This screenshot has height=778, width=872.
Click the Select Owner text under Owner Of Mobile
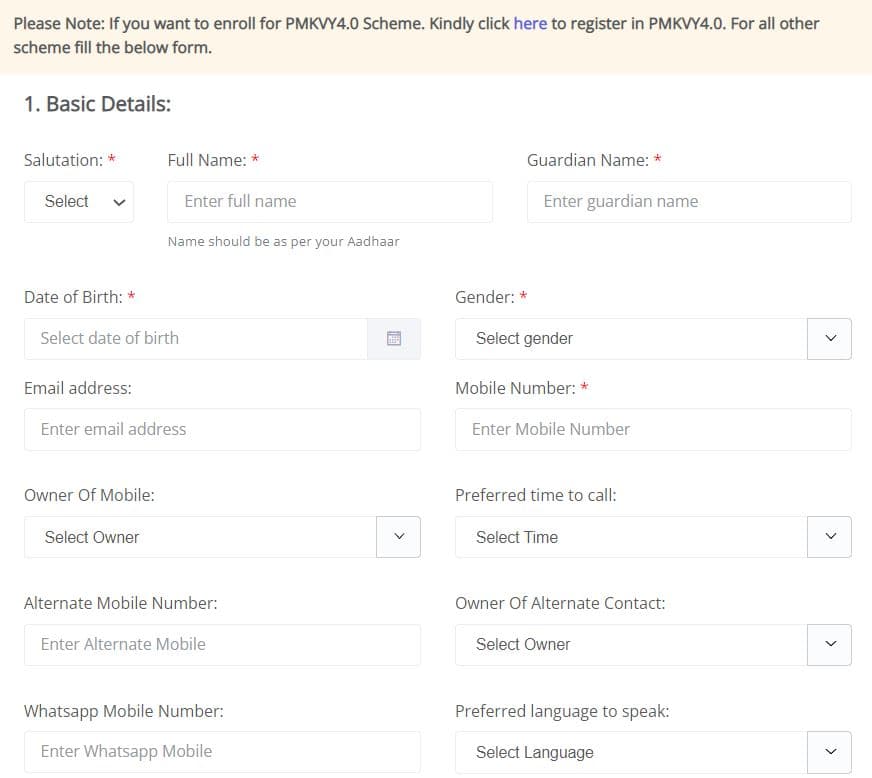(x=92, y=537)
